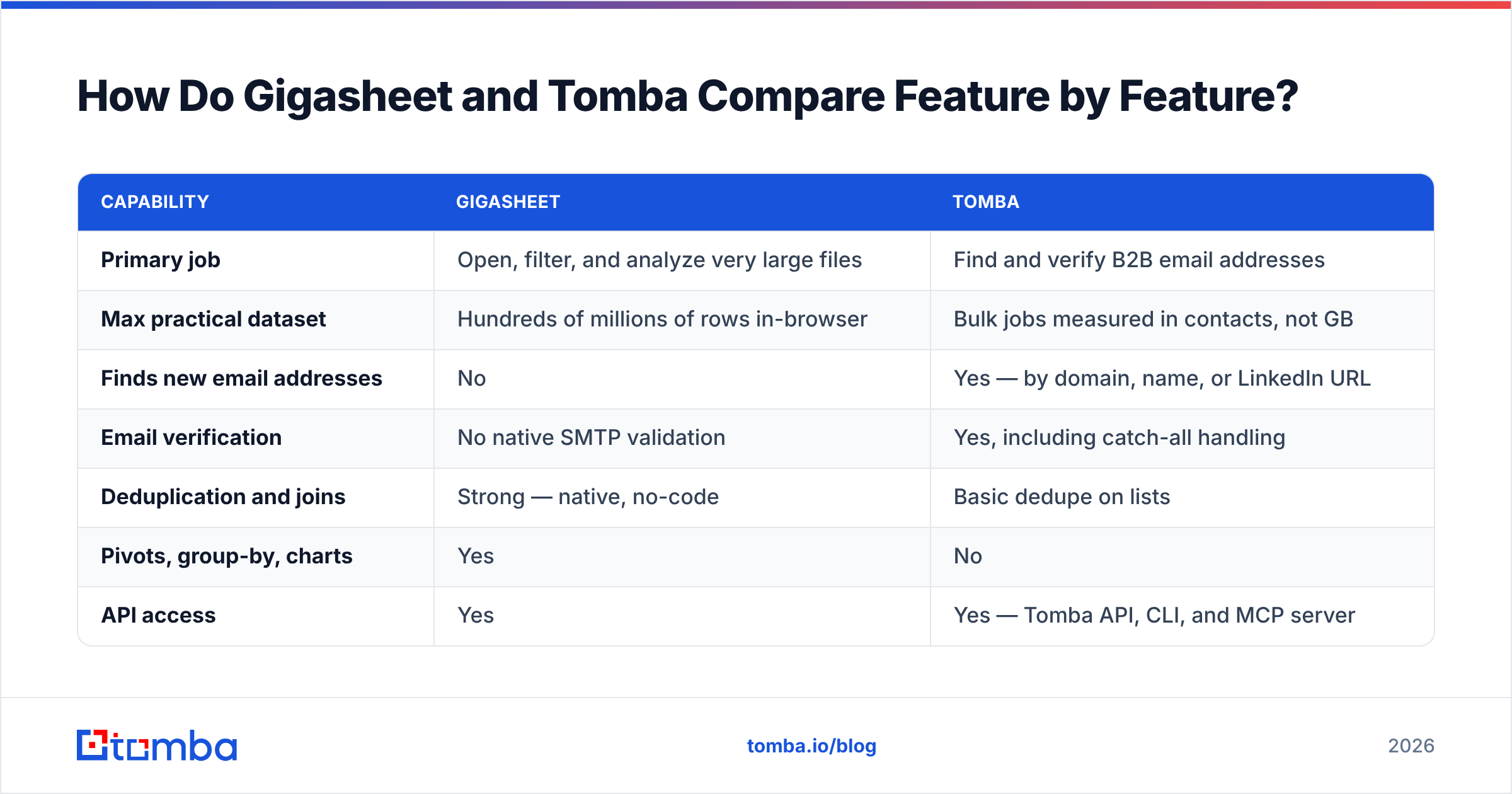Click 'Find and verify B2B email addresses'
This screenshot has width=1512, height=794.
(x=1139, y=260)
